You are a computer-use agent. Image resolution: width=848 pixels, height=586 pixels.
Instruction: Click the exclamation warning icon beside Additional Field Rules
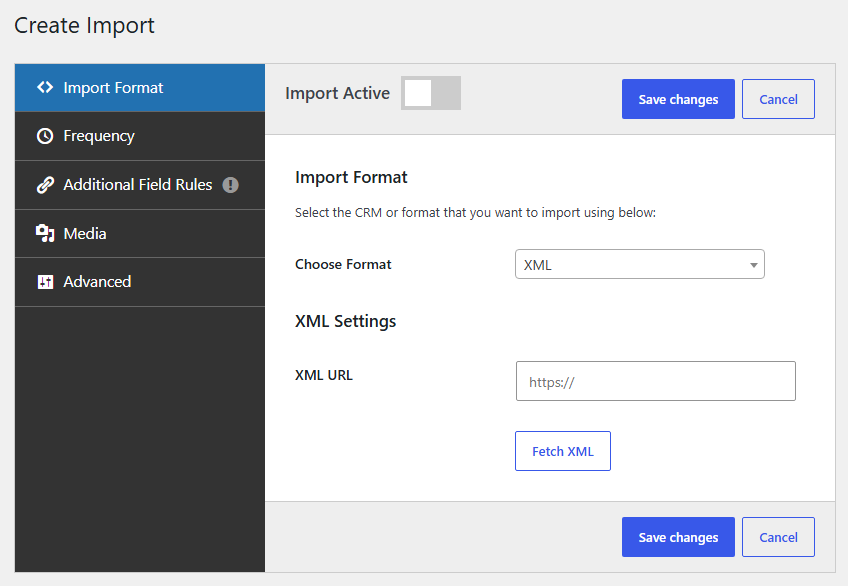230,185
